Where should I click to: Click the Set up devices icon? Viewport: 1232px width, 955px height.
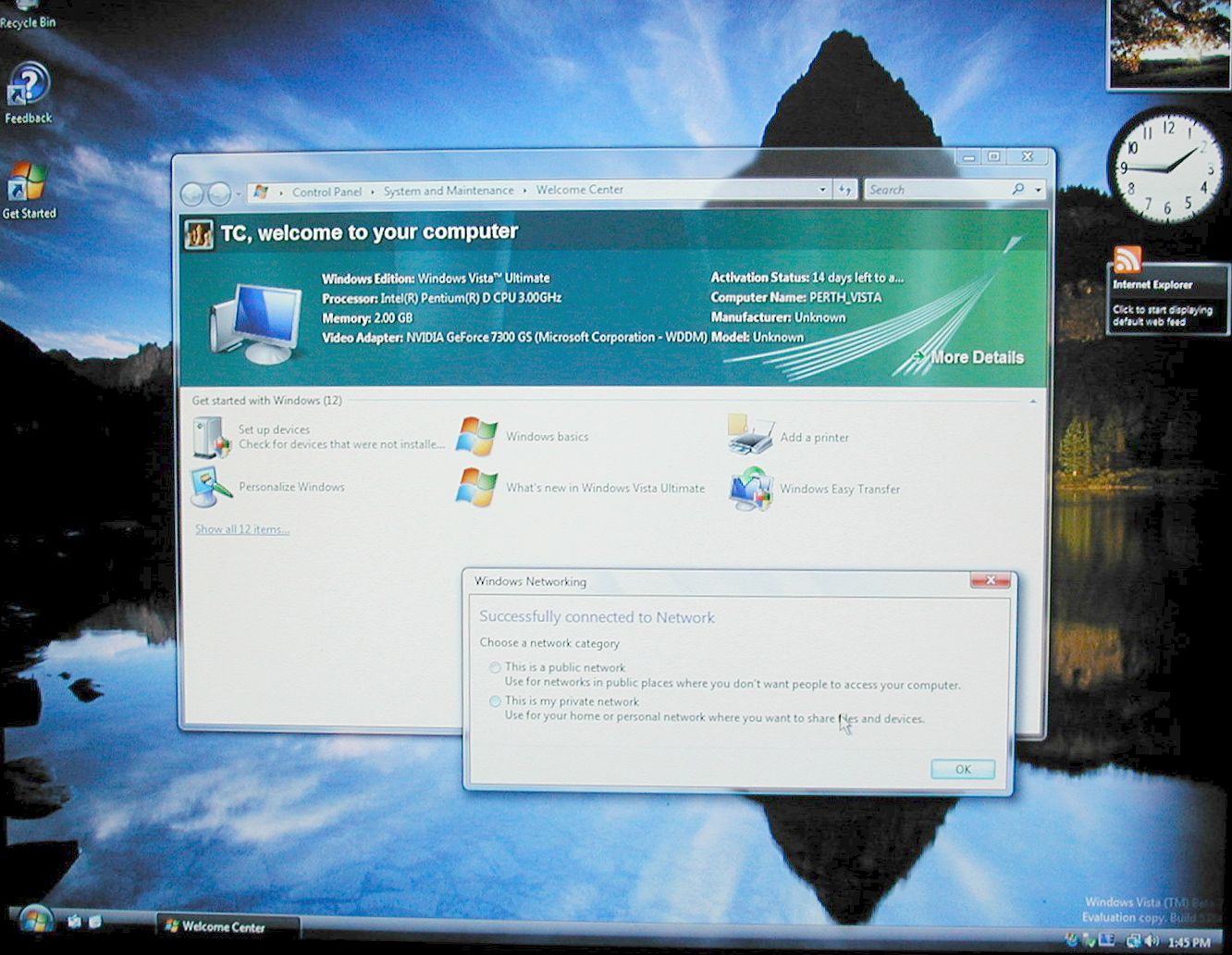pyautogui.click(x=211, y=437)
